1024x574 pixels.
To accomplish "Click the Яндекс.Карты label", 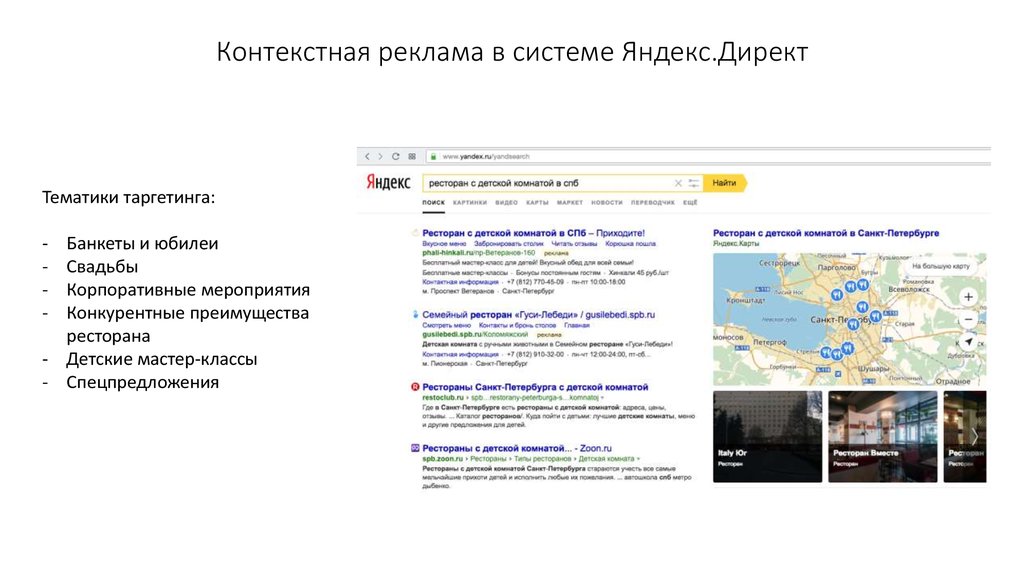I will pos(736,244).
